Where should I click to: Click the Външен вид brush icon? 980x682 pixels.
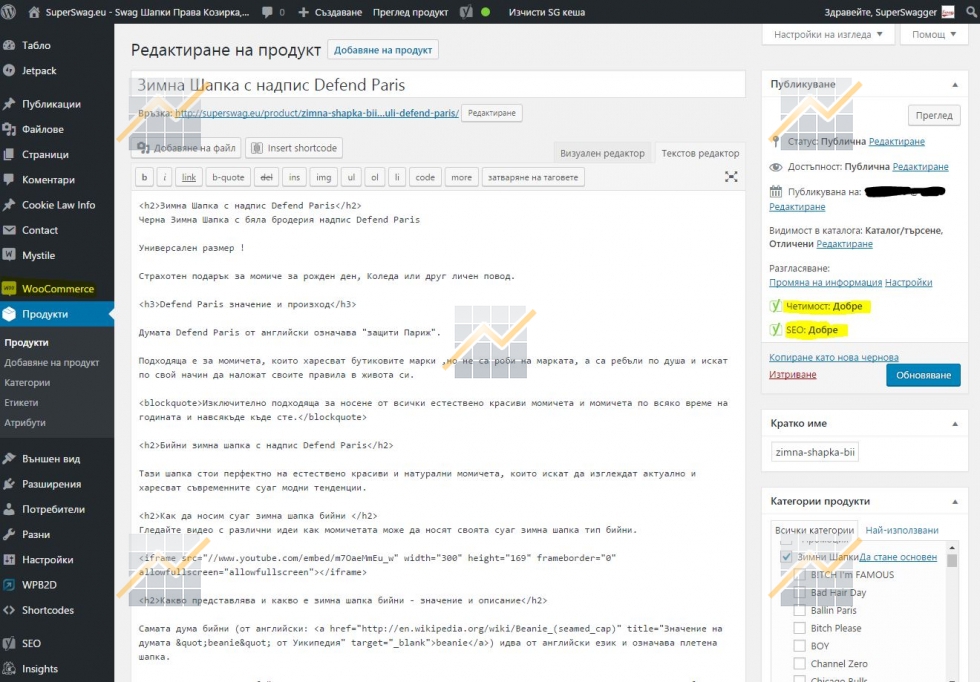(9, 458)
